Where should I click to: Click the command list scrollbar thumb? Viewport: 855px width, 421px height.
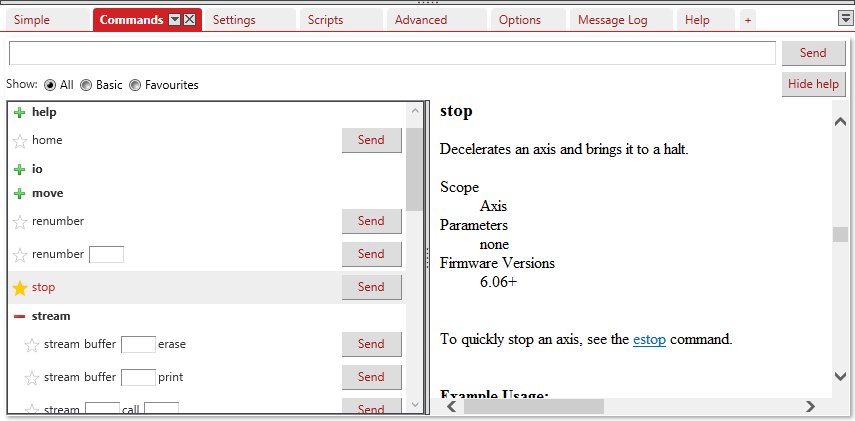pos(414,170)
